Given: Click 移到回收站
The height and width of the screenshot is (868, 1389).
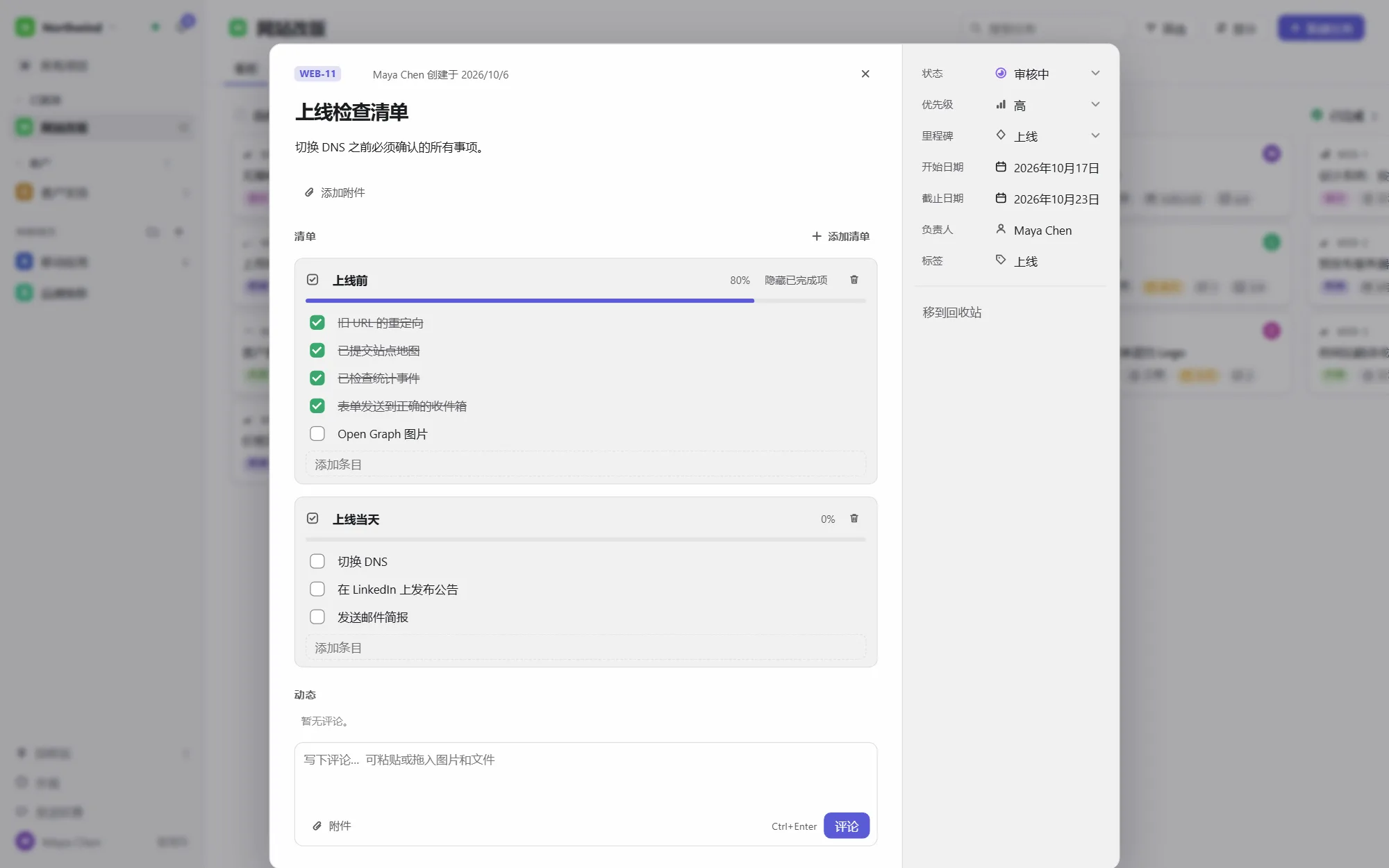Looking at the screenshot, I should pyautogui.click(x=952, y=312).
